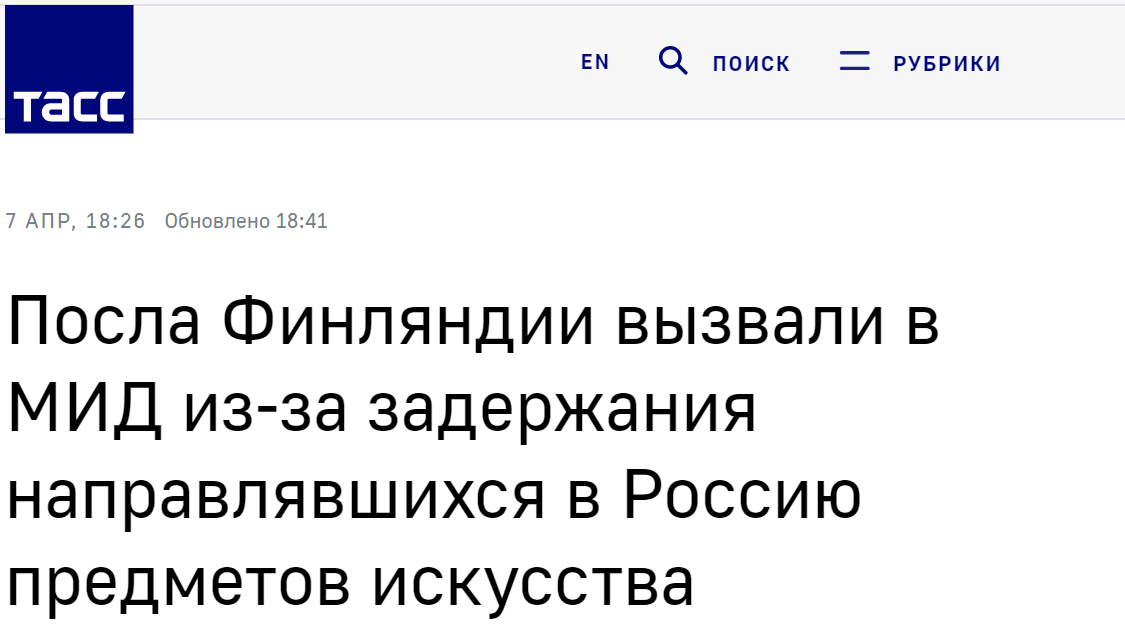Open the rubrics hamburger menu icon
Viewport: 1125px width, 636px height.
pos(855,61)
